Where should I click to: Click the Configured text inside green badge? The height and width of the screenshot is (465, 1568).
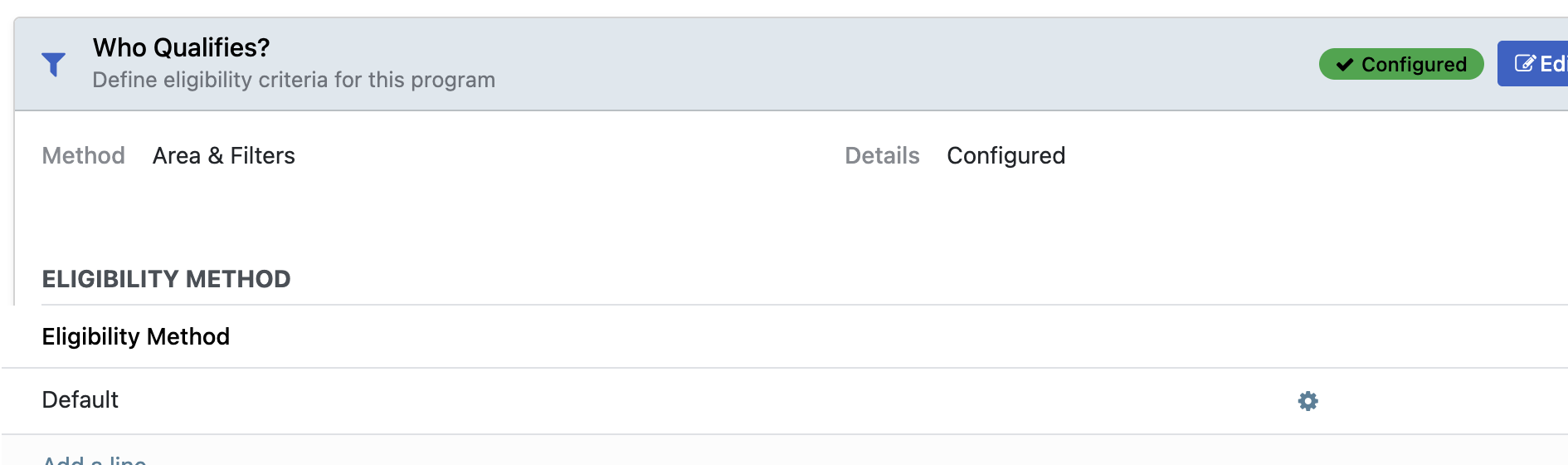(x=1414, y=65)
